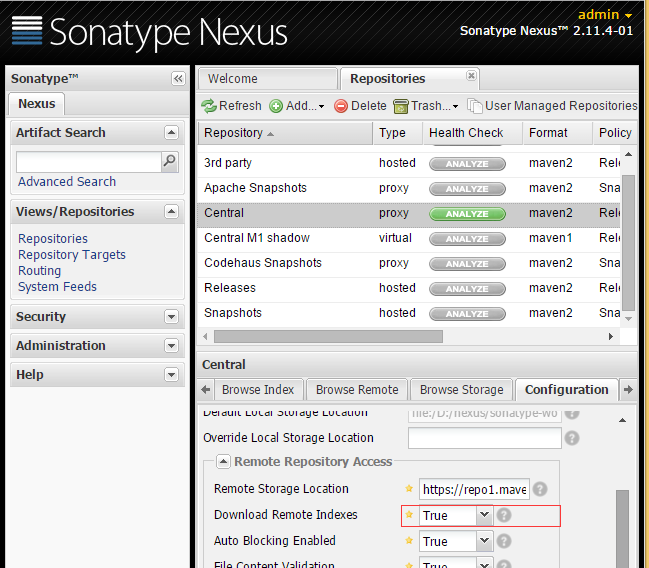This screenshot has height=568, width=649.
Task: Run the ANALYZE health check for 3rd party
Action: coord(467,164)
